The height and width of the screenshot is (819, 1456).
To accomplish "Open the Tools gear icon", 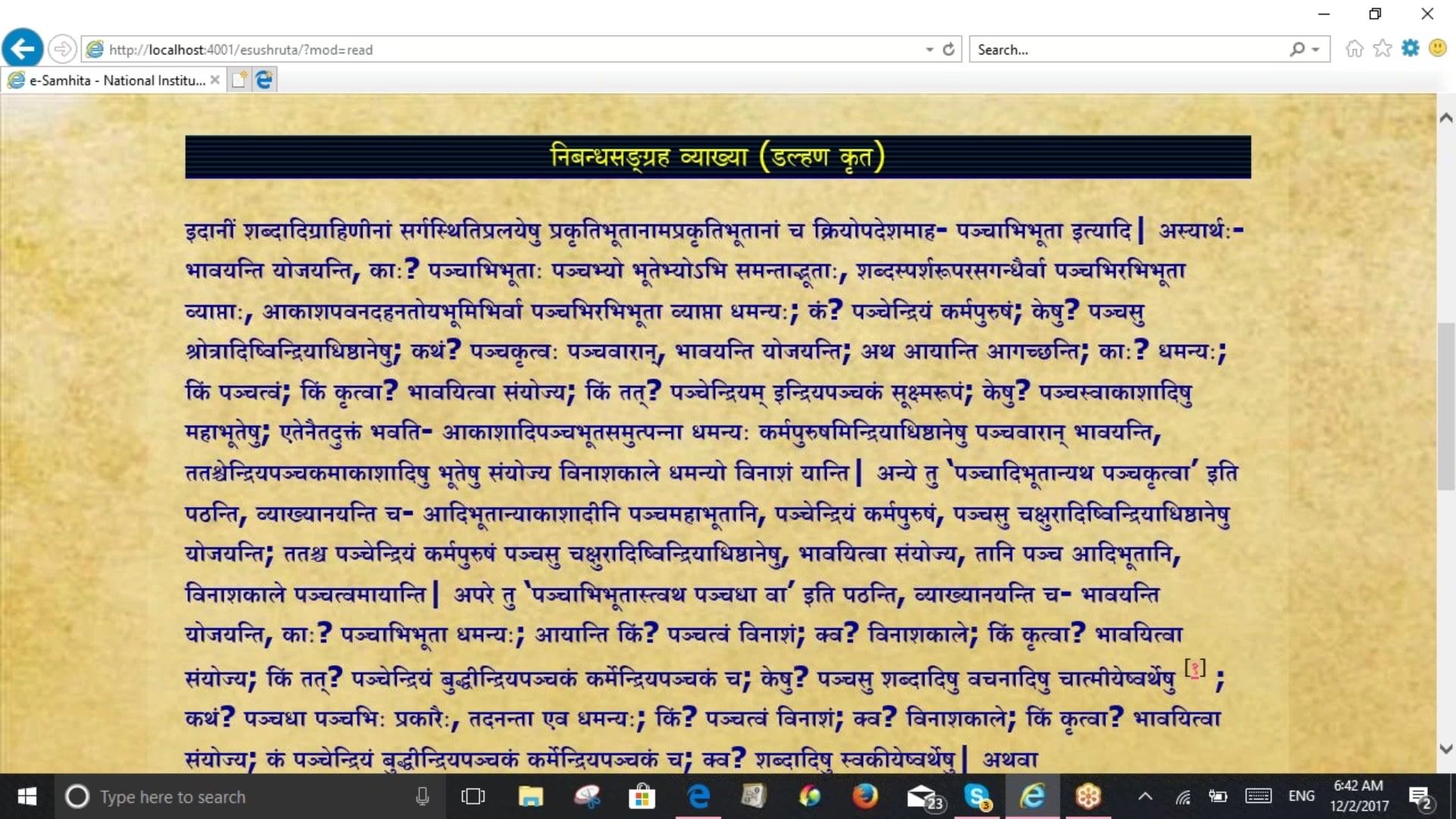I will point(1410,49).
